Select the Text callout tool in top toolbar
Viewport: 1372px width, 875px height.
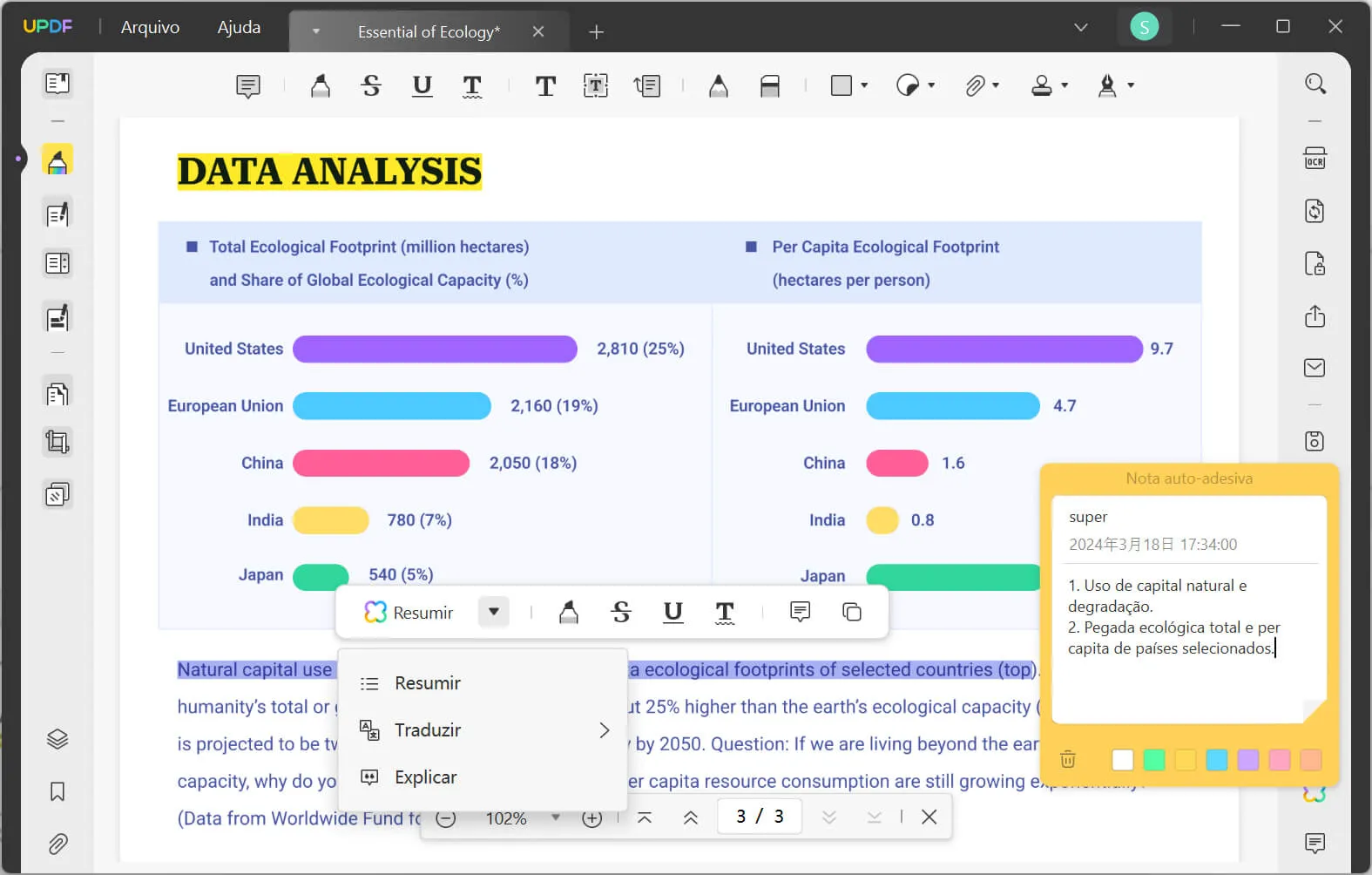point(647,85)
